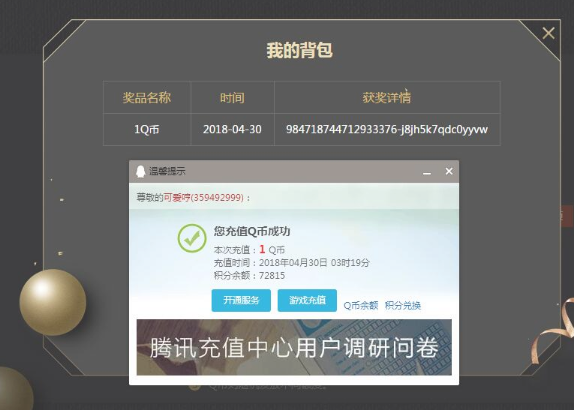Image resolution: width=574 pixels, height=410 pixels.
Task: Click the 奖品名称 column header
Action: coord(147,97)
